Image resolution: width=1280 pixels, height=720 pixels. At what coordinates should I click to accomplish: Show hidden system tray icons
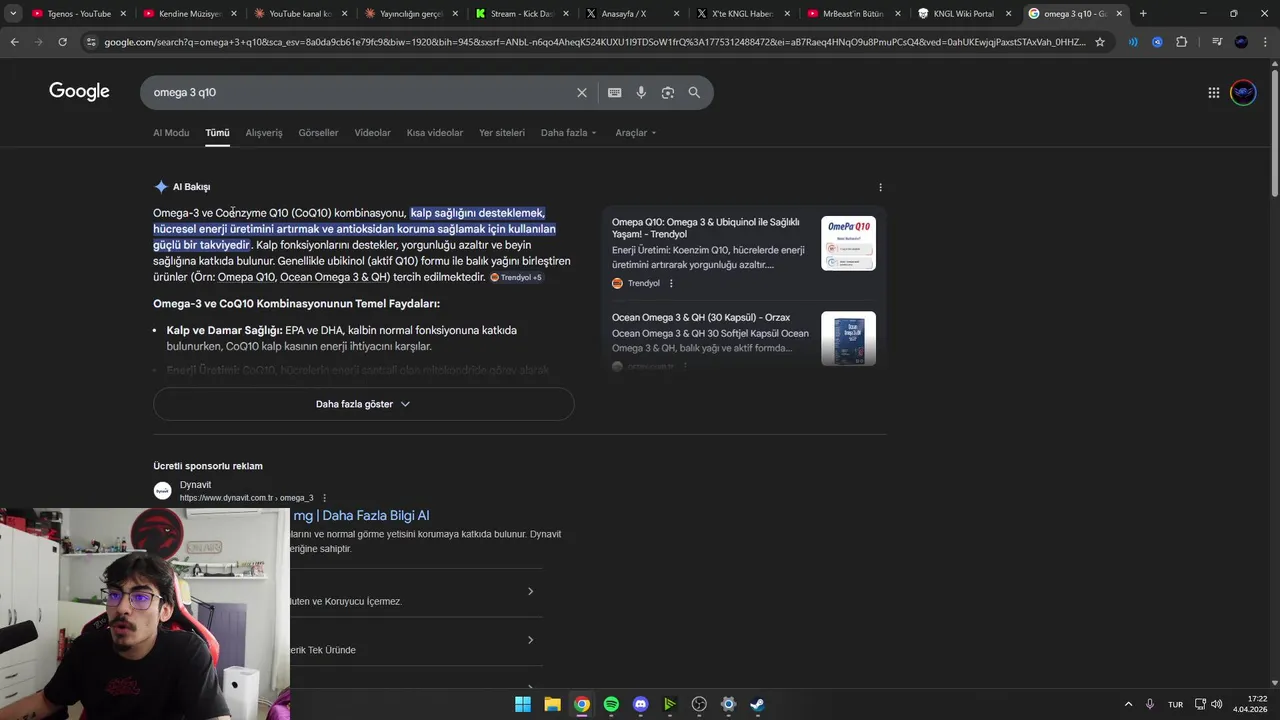point(1128,704)
